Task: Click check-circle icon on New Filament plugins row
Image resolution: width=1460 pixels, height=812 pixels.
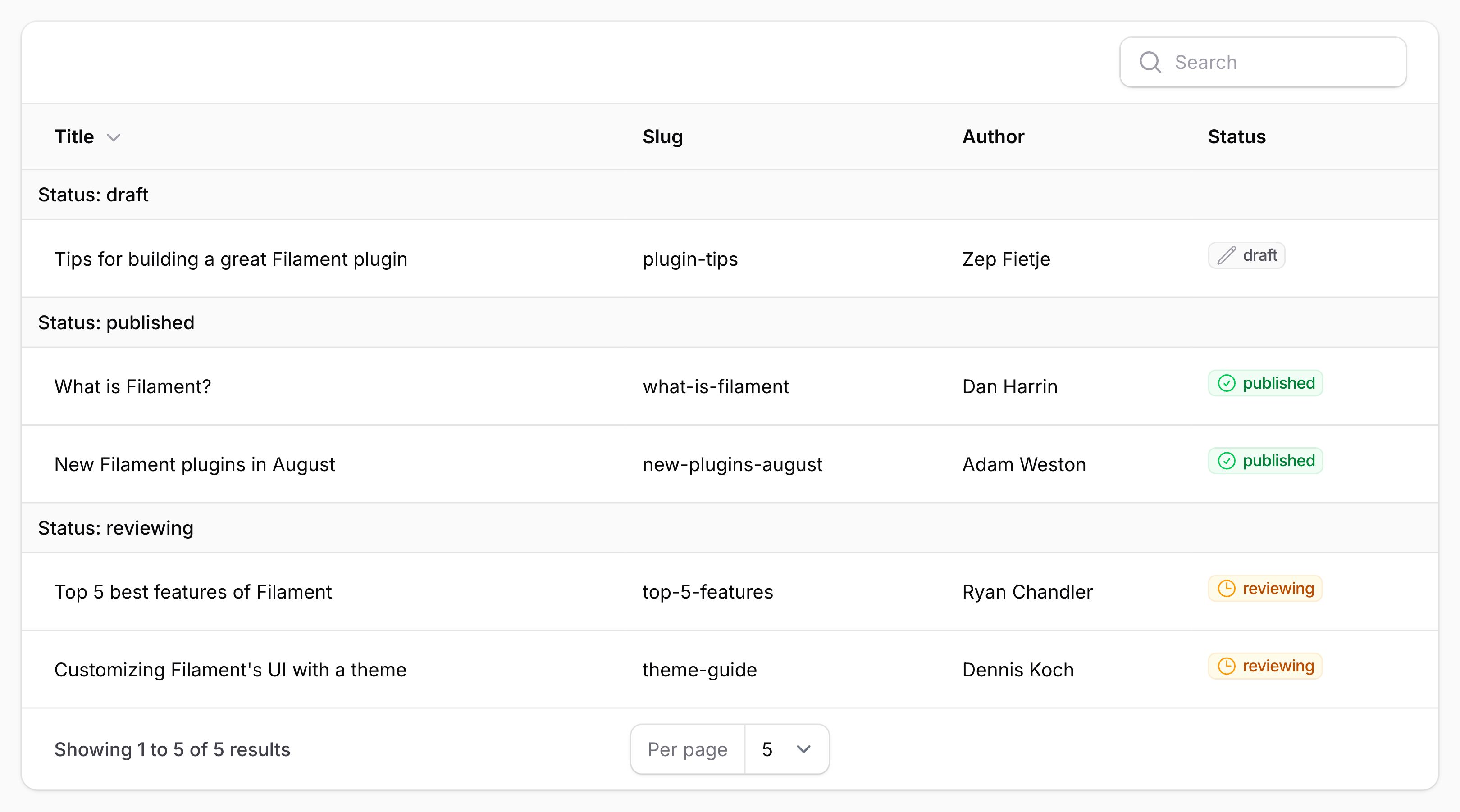Action: (1226, 461)
